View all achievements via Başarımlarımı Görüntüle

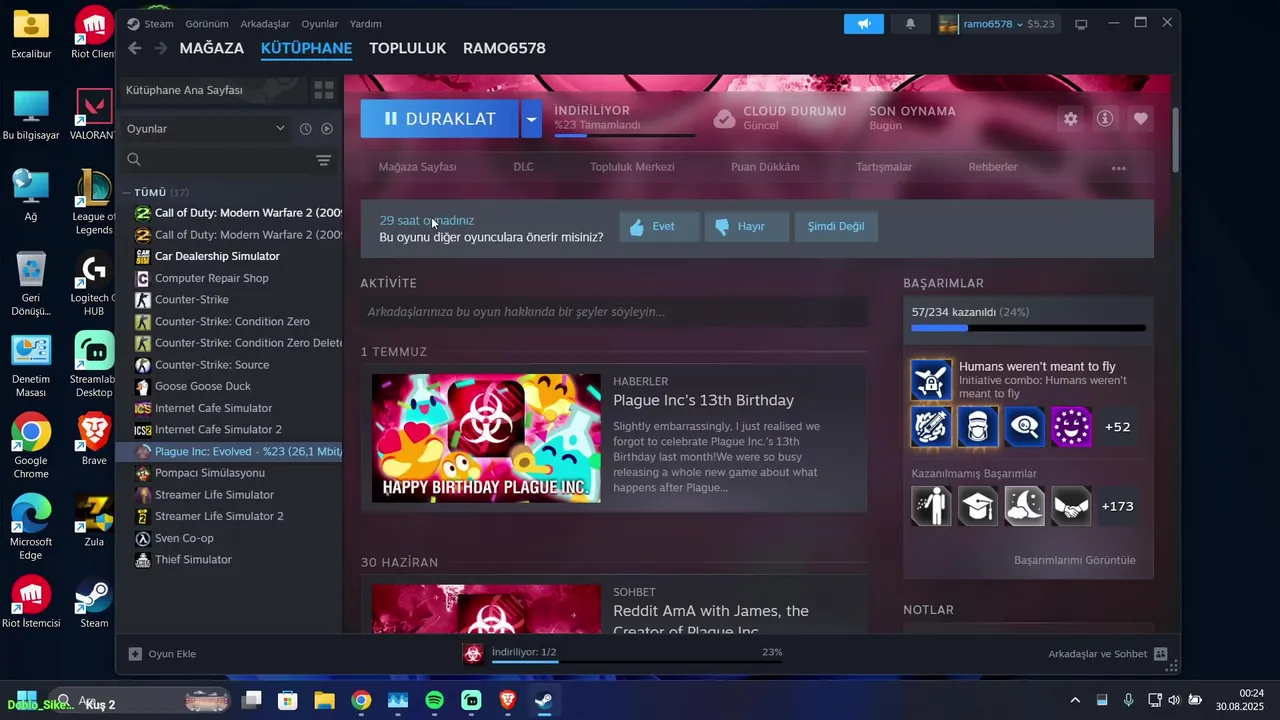pos(1075,560)
